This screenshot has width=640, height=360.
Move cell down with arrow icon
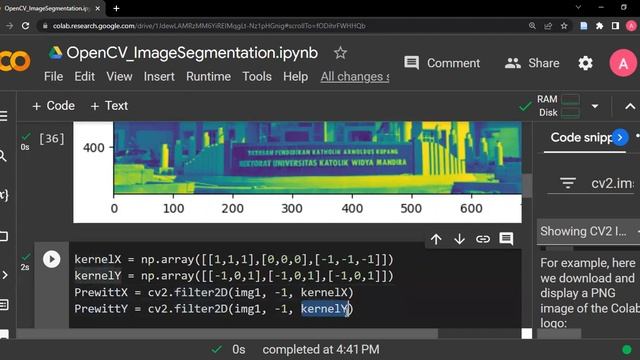pyautogui.click(x=459, y=239)
